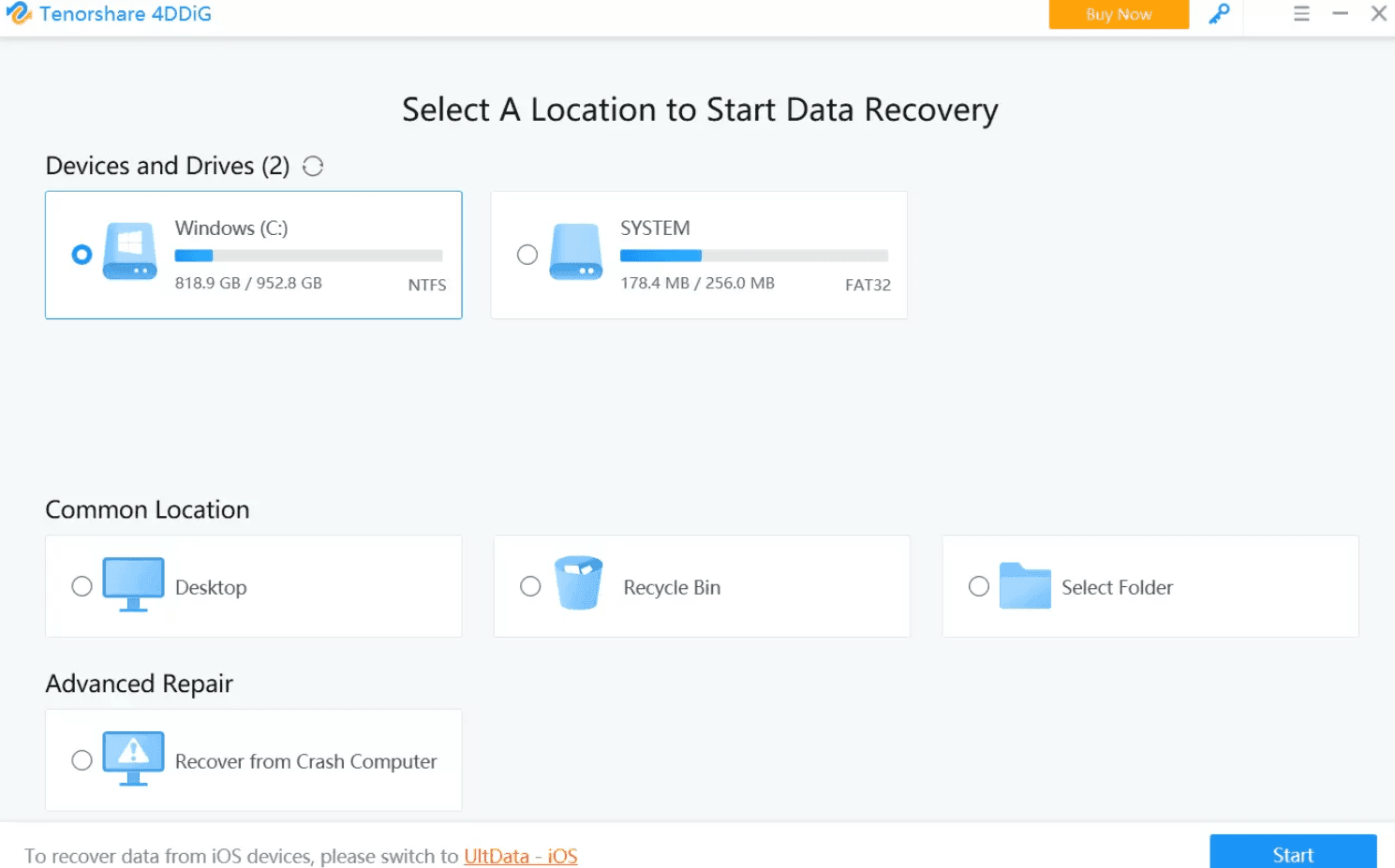
Task: Click the Recycle Bin icon
Action: [x=578, y=582]
